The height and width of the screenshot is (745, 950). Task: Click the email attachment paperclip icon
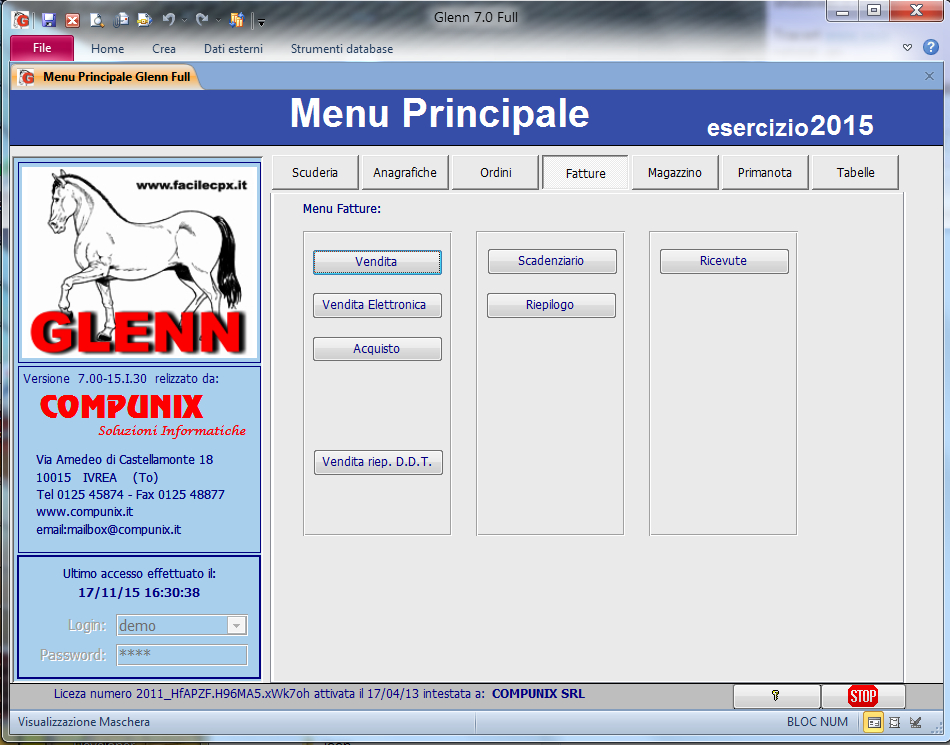[x=121, y=20]
